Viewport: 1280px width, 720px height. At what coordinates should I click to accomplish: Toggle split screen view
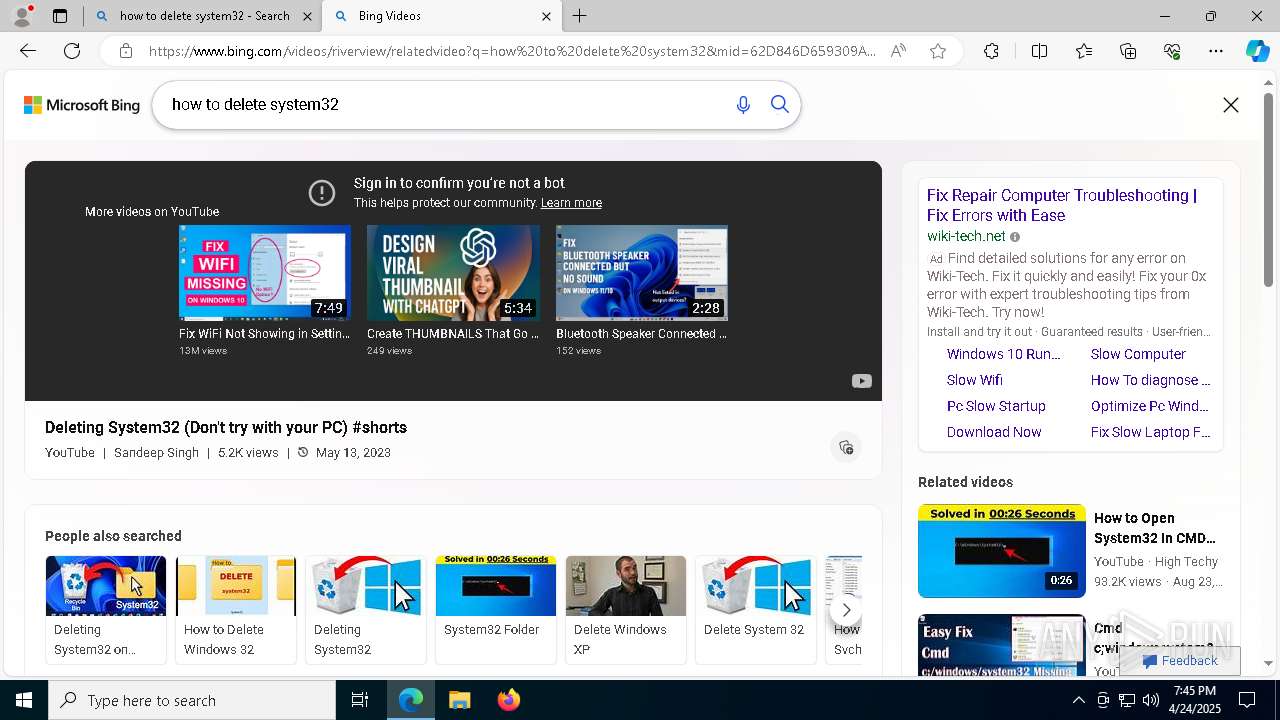tap(1039, 51)
